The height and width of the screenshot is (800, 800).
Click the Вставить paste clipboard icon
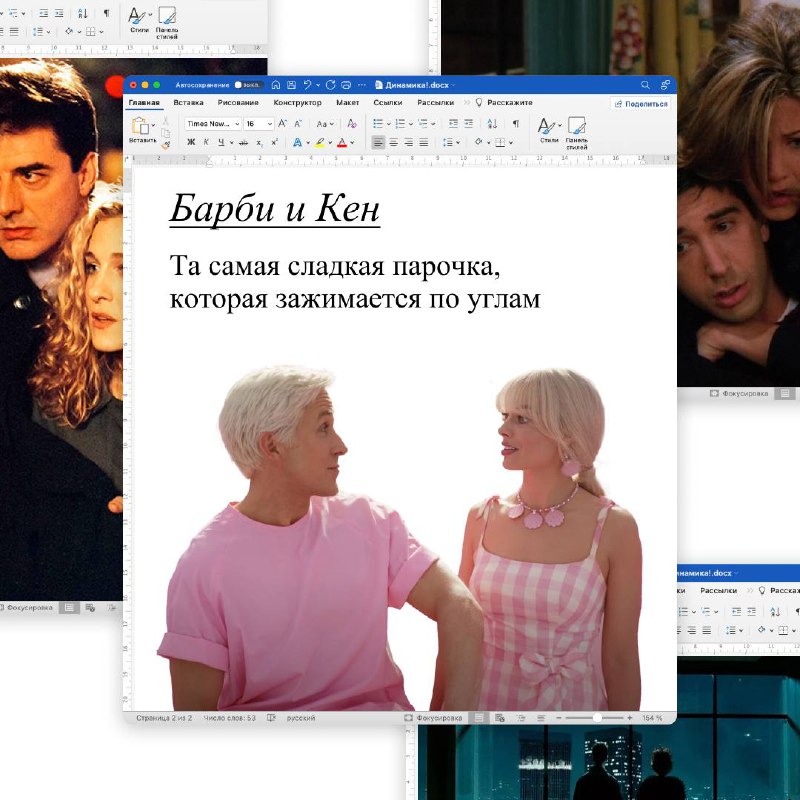[139, 125]
